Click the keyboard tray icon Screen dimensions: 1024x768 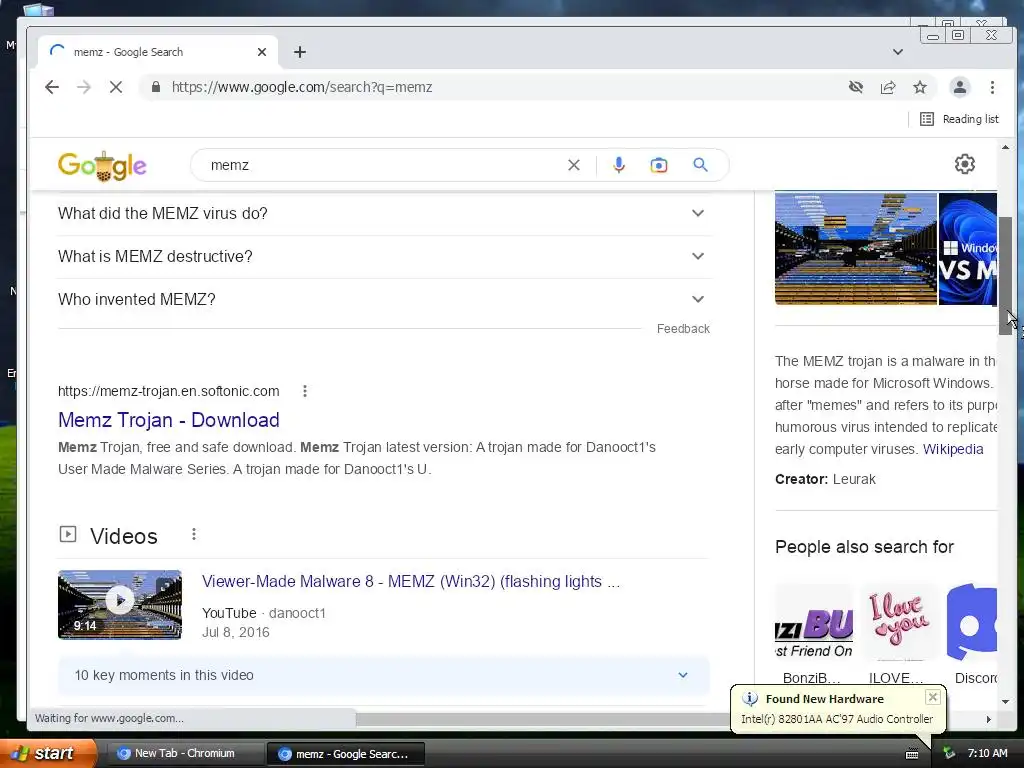(x=912, y=754)
